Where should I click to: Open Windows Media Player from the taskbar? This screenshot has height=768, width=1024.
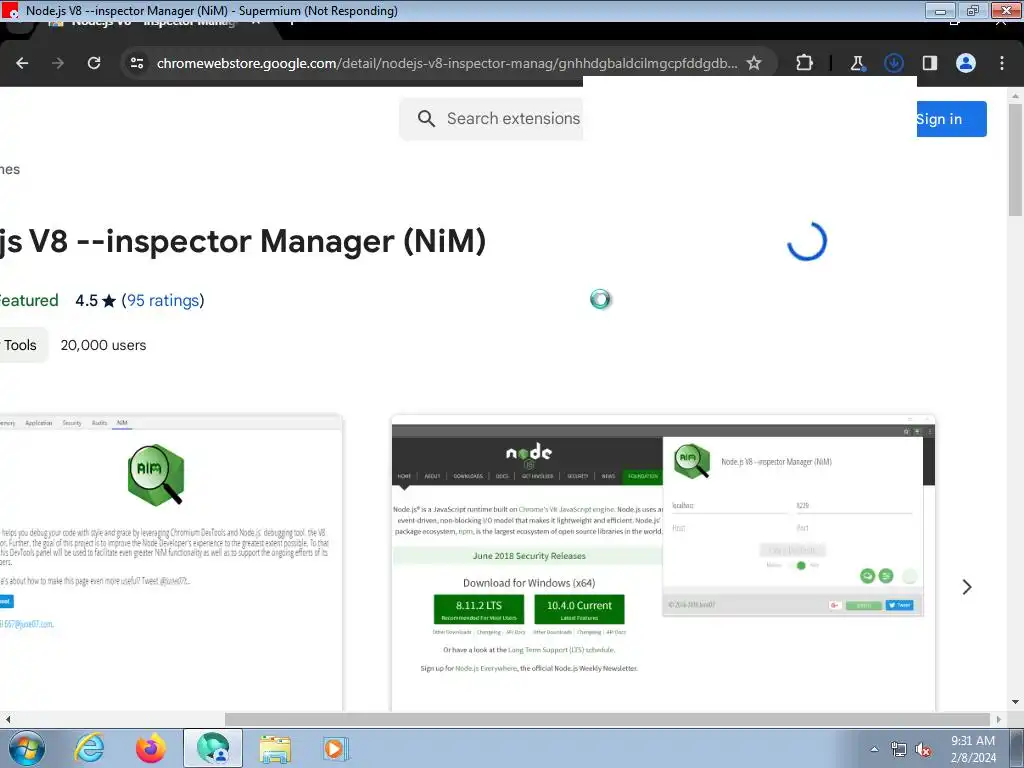[x=336, y=748]
